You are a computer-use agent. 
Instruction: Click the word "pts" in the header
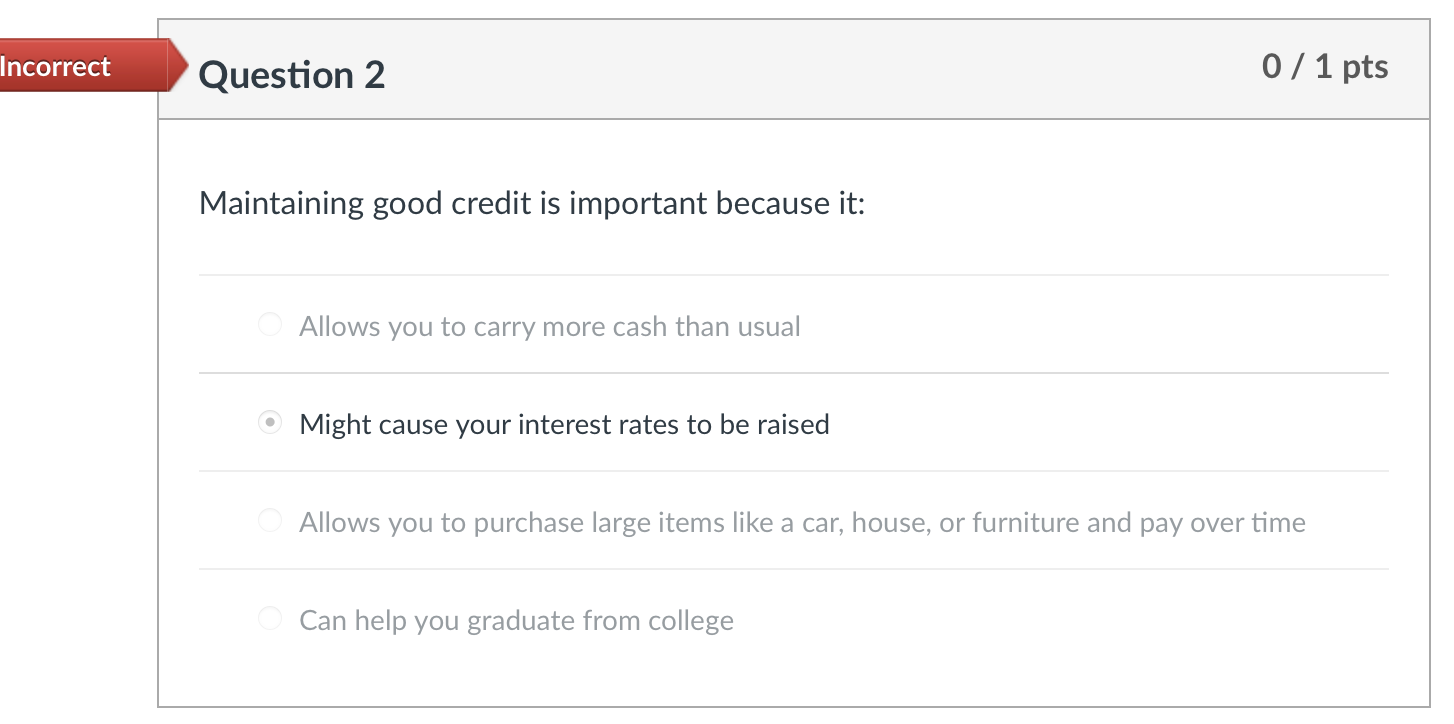click(1365, 67)
